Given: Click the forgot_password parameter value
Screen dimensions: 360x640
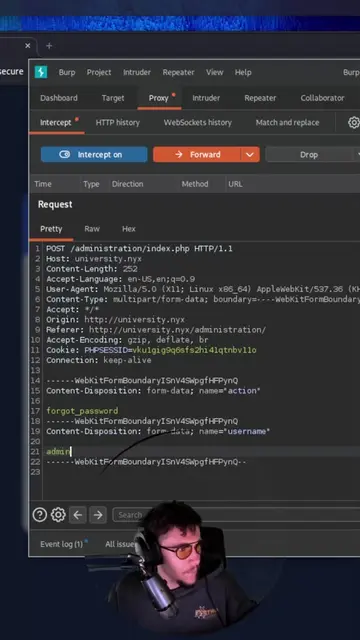Looking at the screenshot, I should click(x=82, y=411).
